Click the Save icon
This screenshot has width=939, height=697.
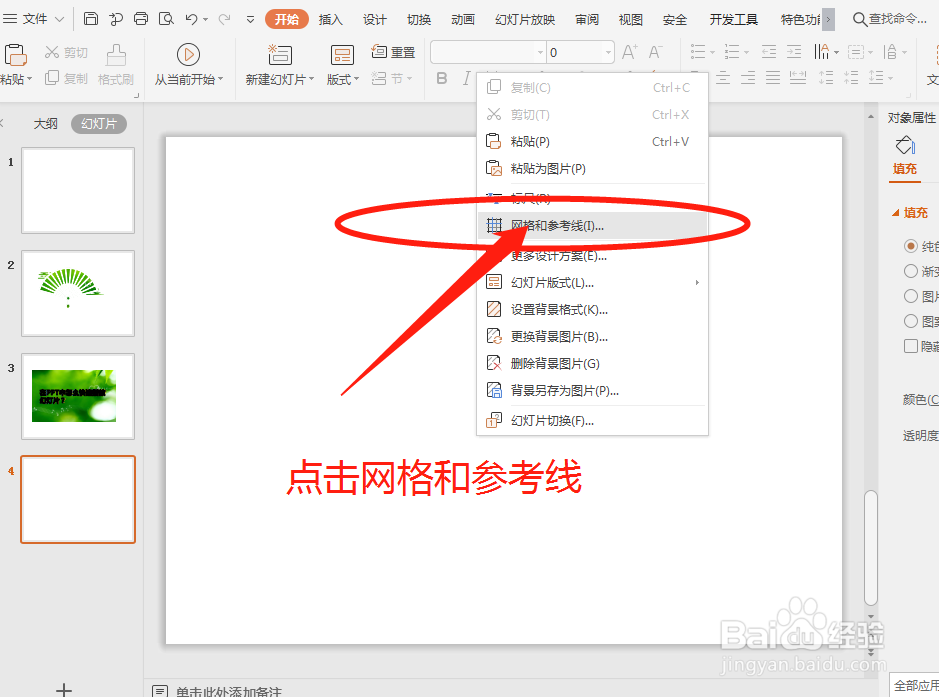pyautogui.click(x=90, y=18)
